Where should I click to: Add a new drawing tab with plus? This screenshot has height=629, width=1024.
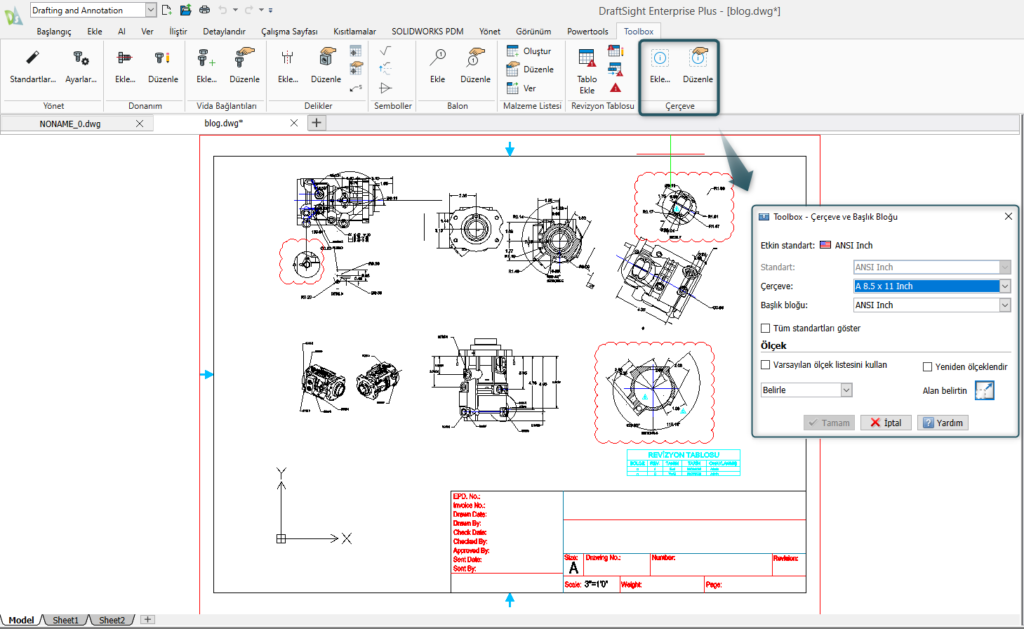click(x=317, y=123)
